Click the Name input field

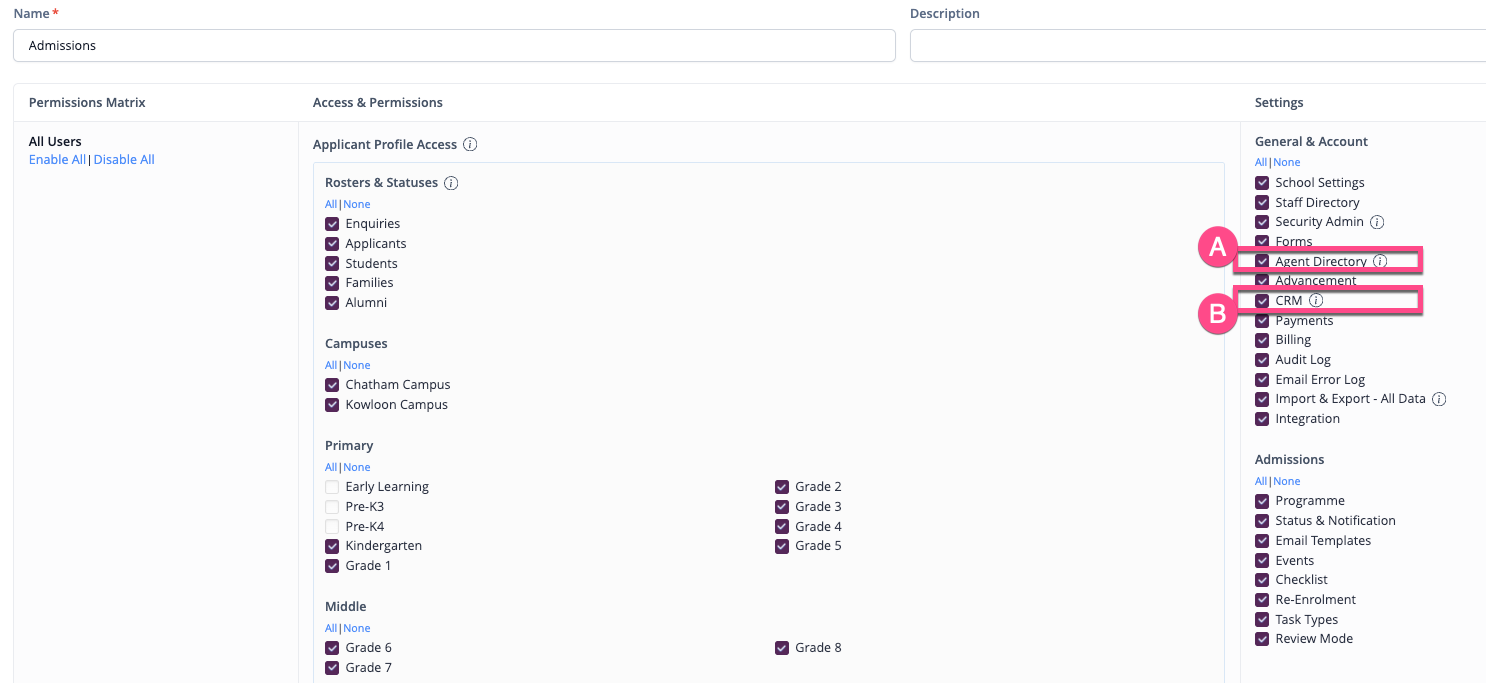click(454, 46)
